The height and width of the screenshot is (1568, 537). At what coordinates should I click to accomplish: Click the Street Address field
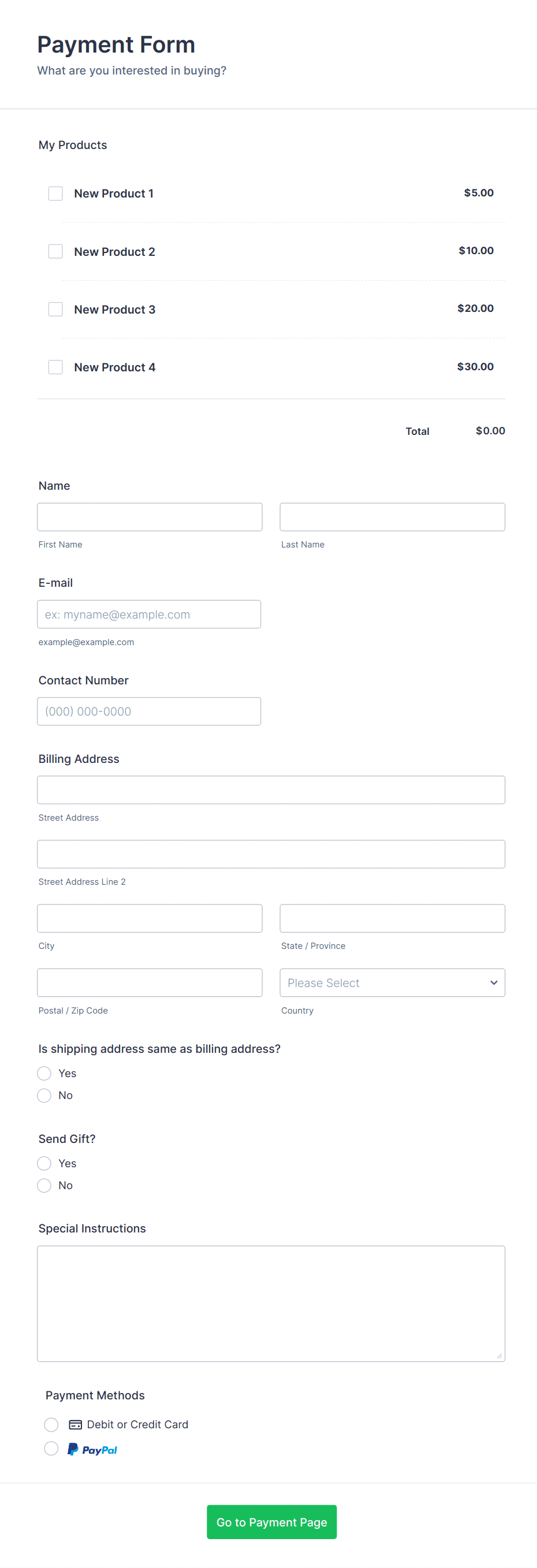[271, 789]
